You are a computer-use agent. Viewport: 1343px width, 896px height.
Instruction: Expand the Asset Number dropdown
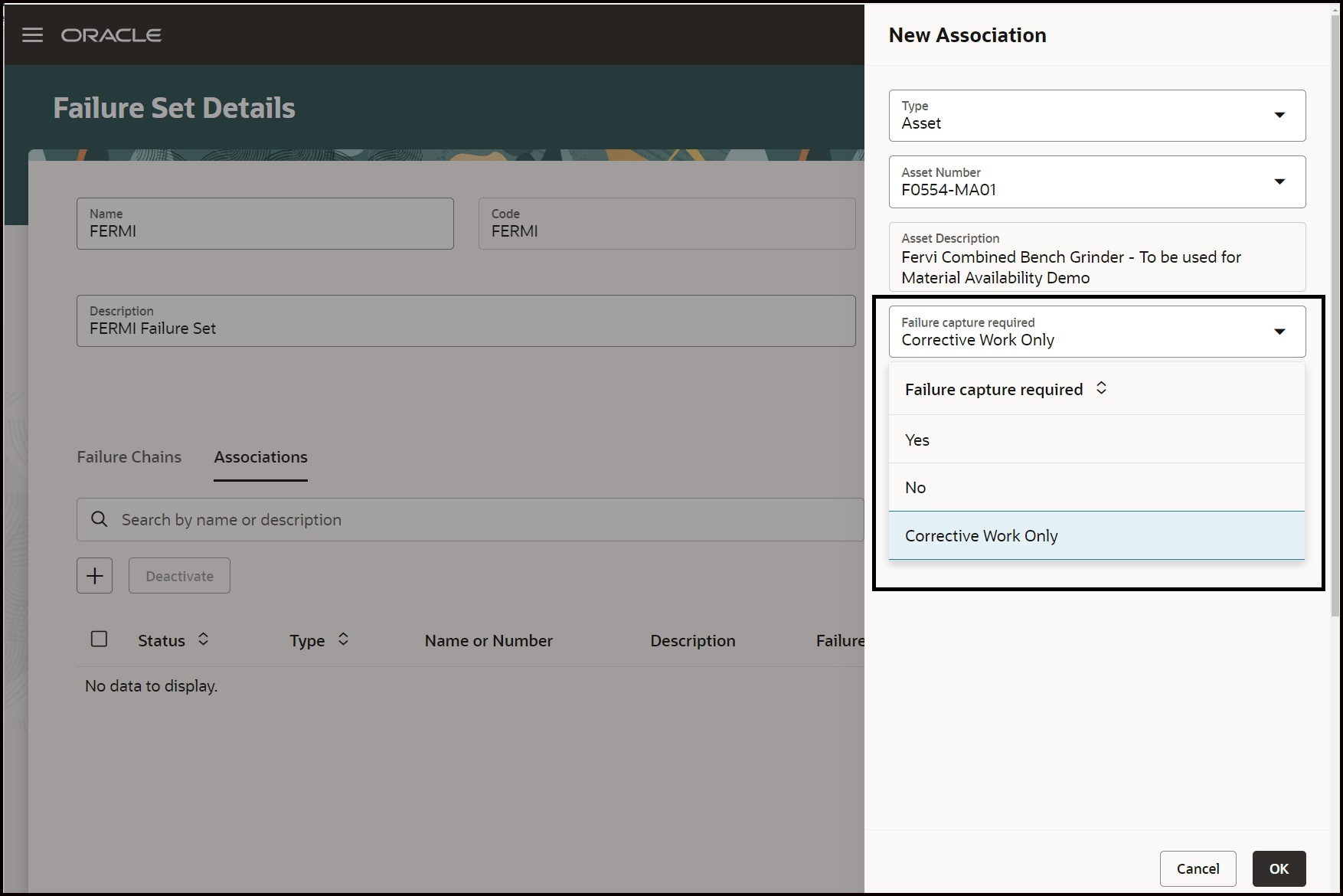(x=1279, y=181)
